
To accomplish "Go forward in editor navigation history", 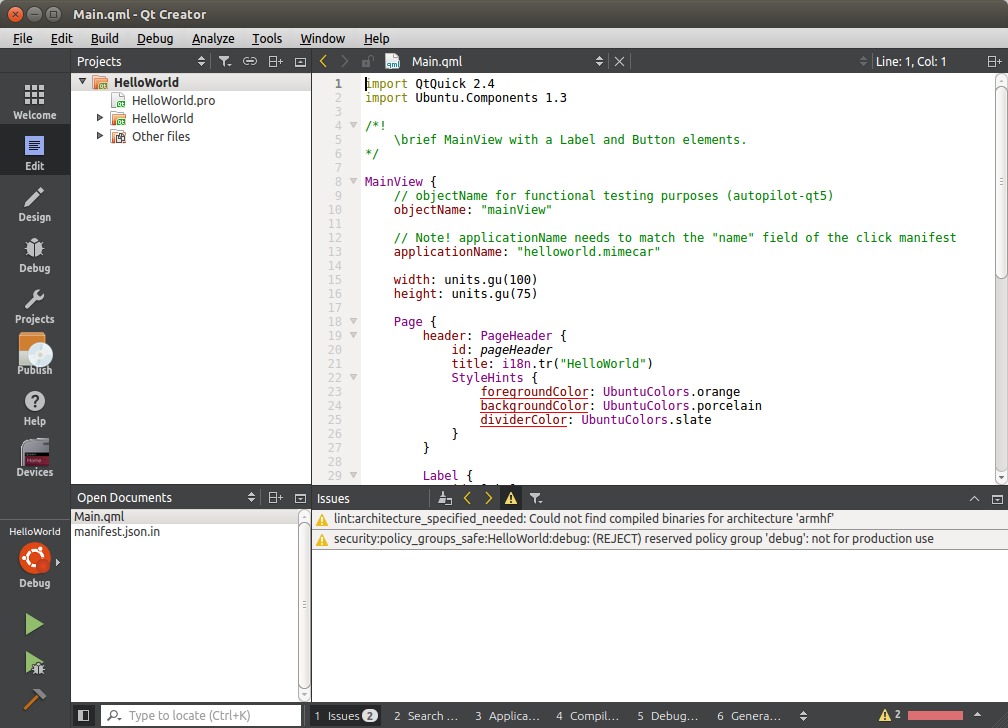I will [x=345, y=61].
